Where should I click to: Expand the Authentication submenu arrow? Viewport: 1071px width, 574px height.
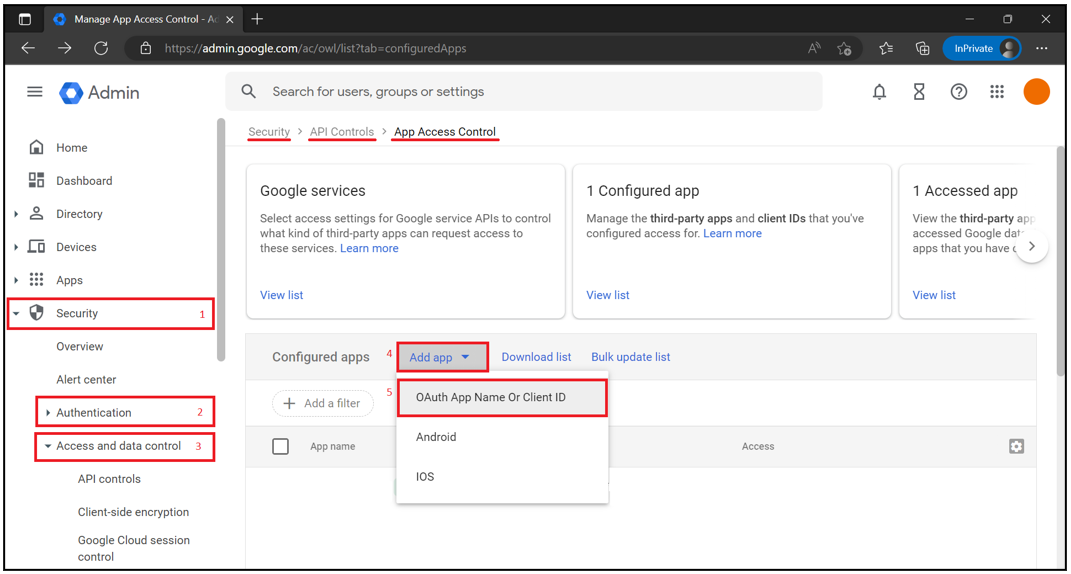point(48,413)
